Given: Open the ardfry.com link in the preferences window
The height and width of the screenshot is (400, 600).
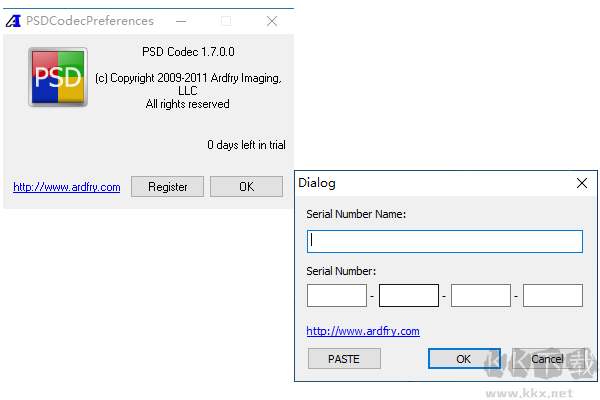Looking at the screenshot, I should pyautogui.click(x=67, y=187).
